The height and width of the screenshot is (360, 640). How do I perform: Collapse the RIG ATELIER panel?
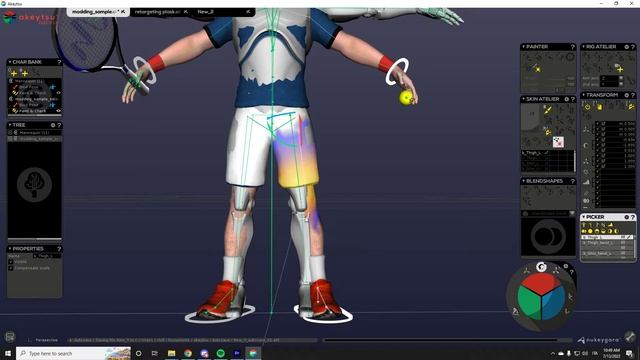[584, 47]
